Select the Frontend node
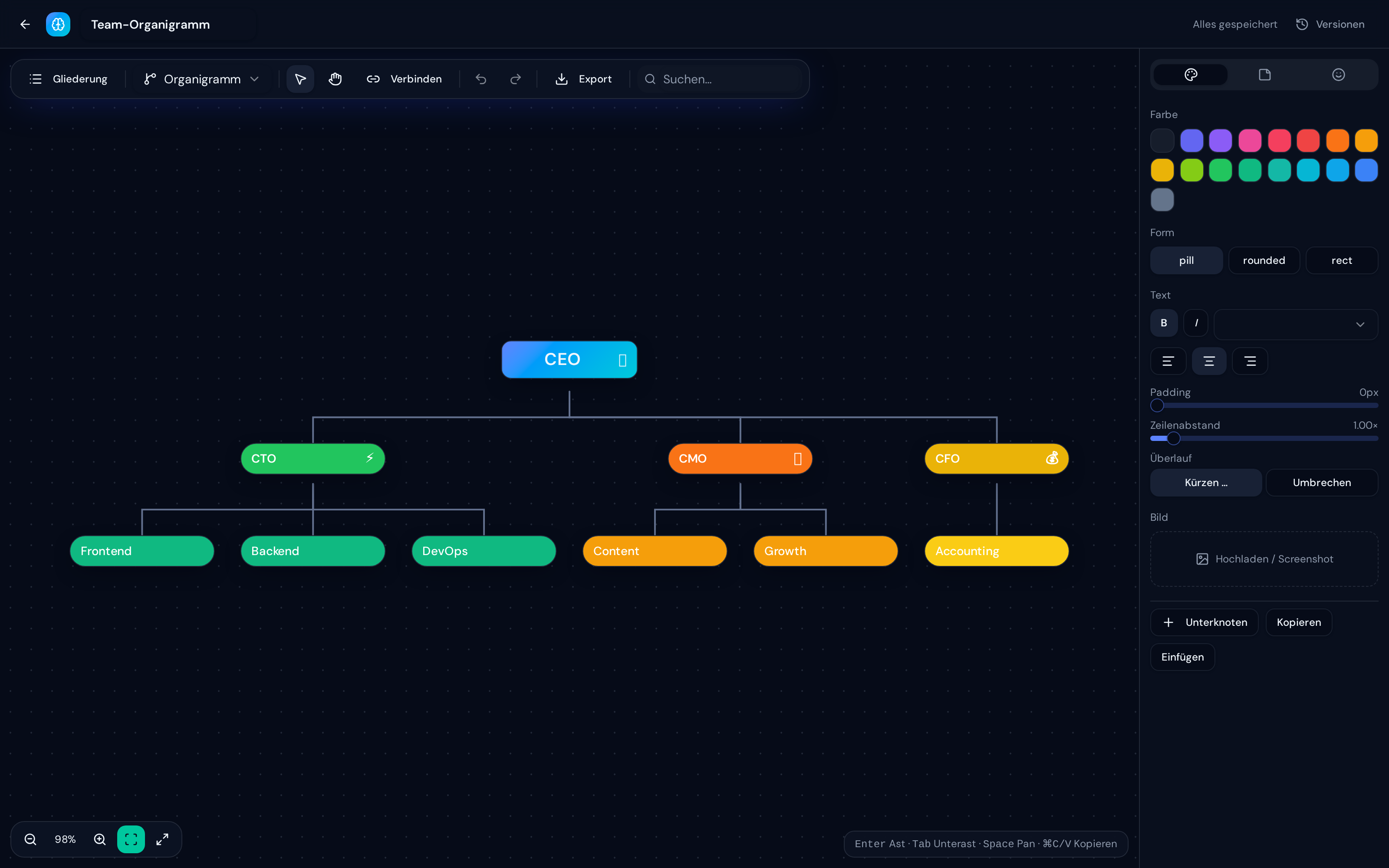 pos(142,551)
